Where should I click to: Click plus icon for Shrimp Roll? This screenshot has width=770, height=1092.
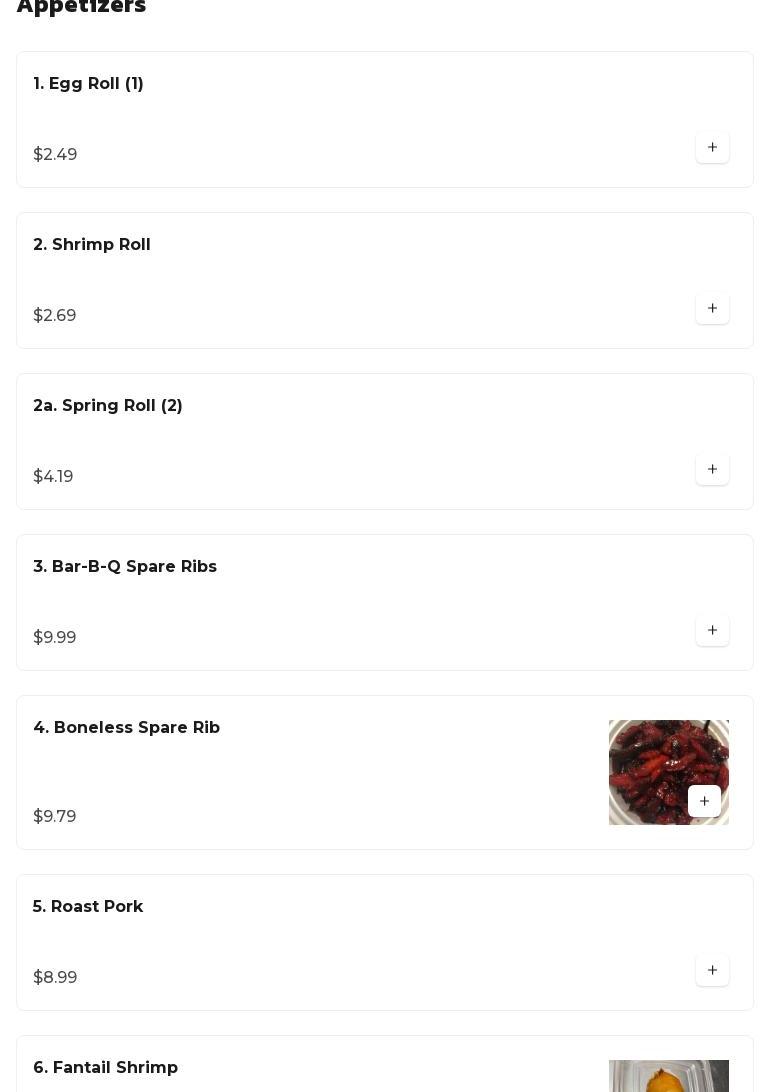(712, 309)
